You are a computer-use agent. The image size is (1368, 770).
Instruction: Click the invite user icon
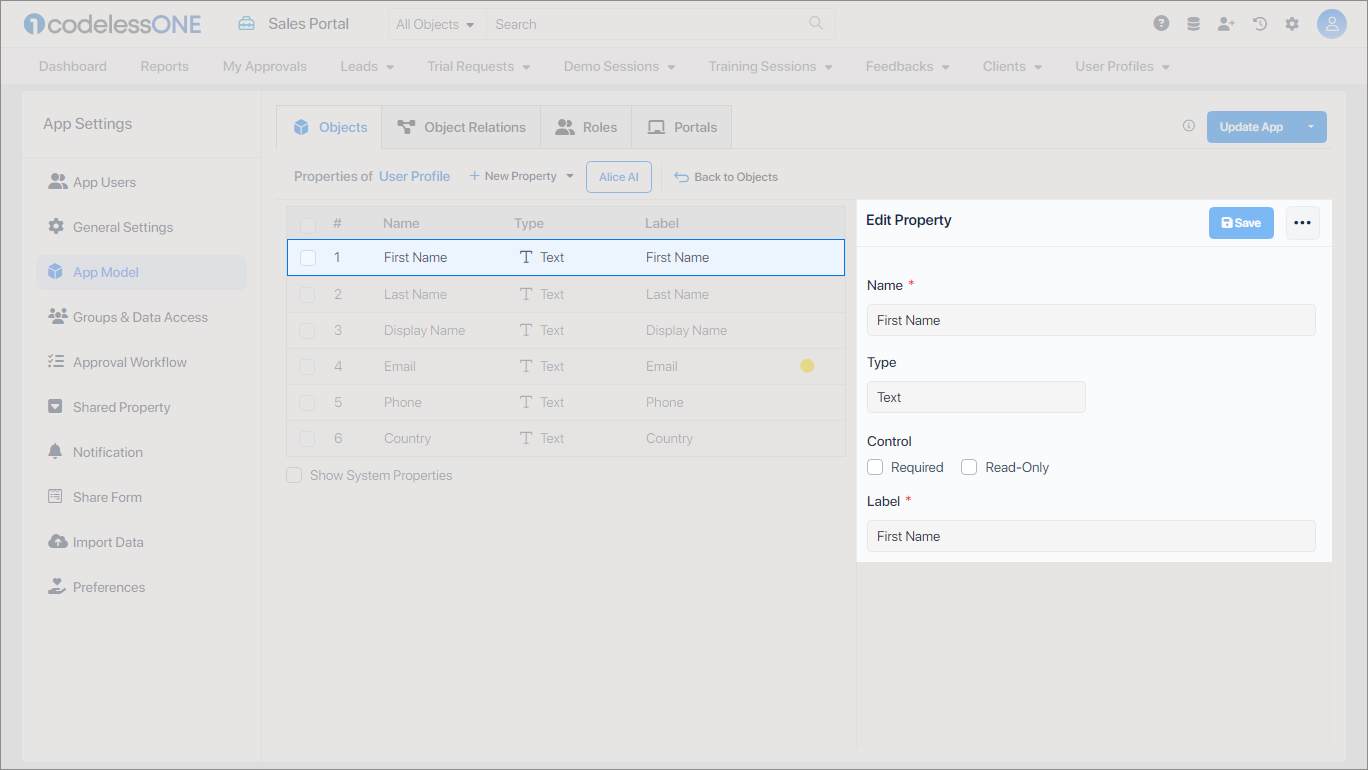coord(1226,22)
